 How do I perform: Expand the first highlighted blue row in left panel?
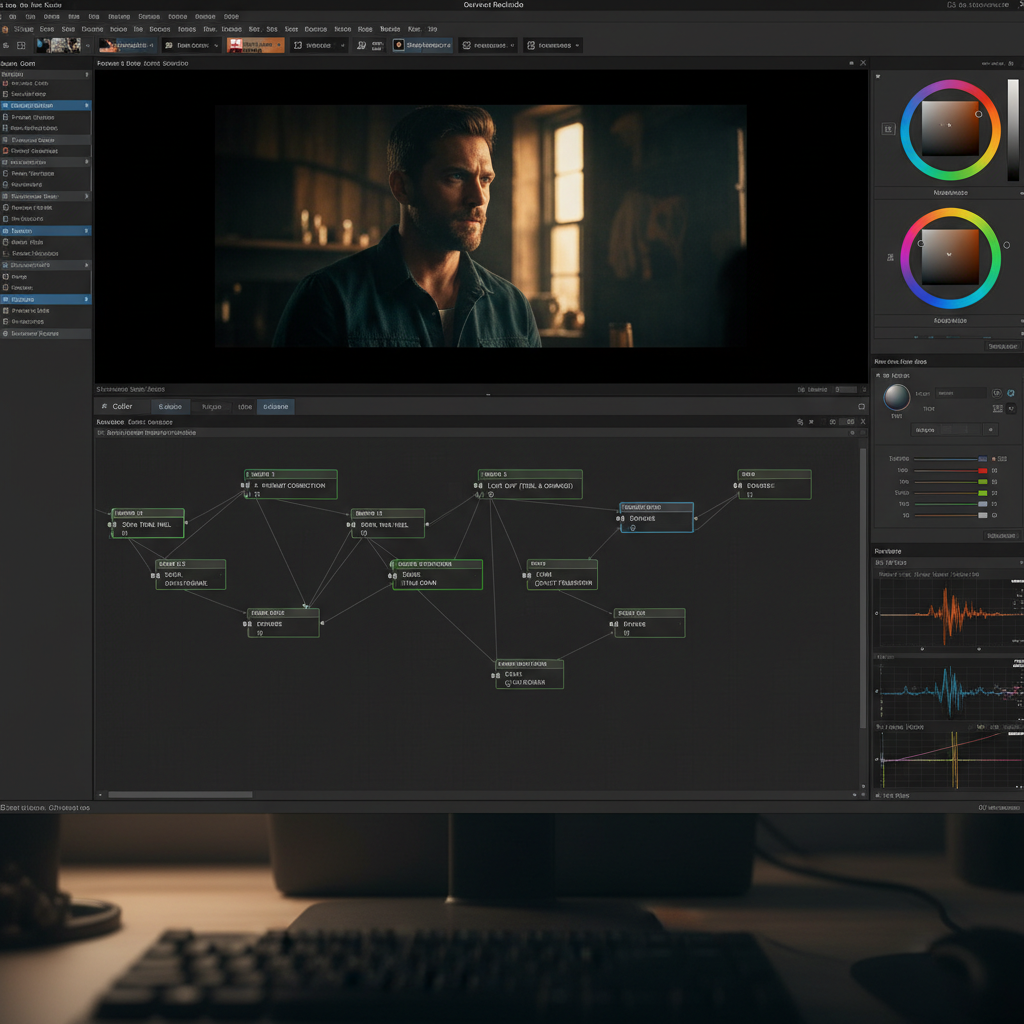[x=86, y=105]
